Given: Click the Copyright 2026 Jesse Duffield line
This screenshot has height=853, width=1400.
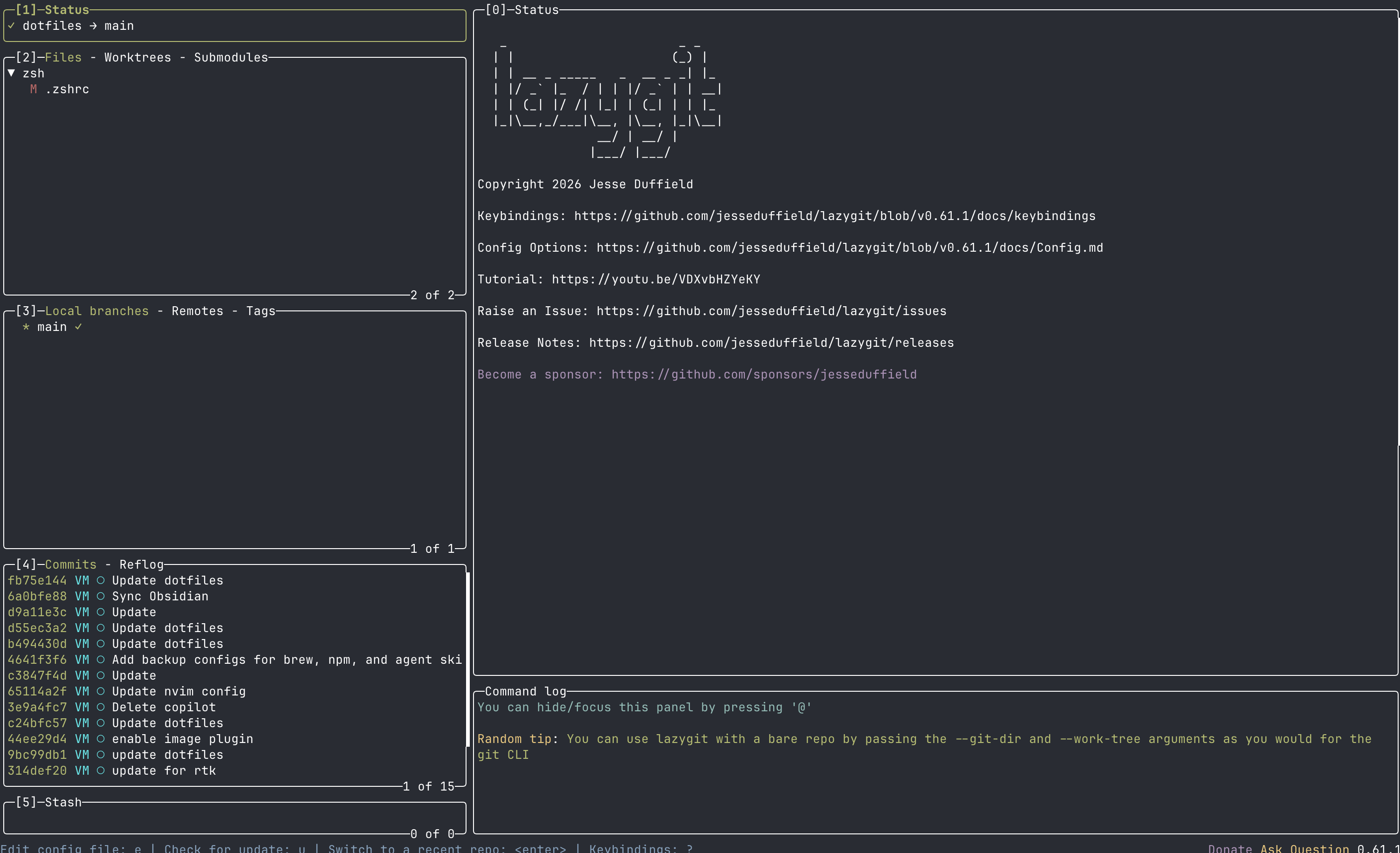Looking at the screenshot, I should [585, 184].
